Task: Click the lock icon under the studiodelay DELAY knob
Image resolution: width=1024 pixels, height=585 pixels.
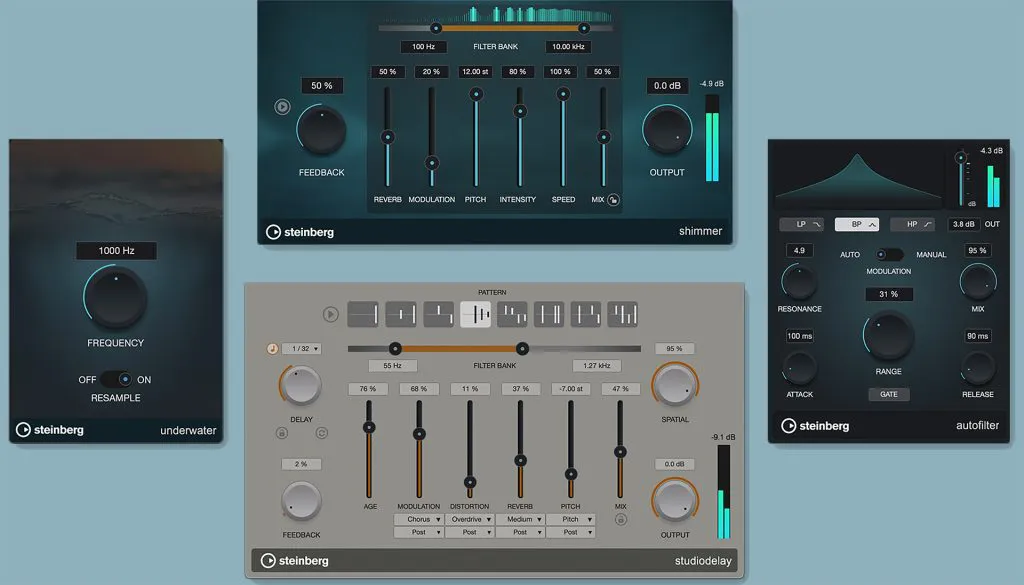Action: pyautogui.click(x=281, y=433)
